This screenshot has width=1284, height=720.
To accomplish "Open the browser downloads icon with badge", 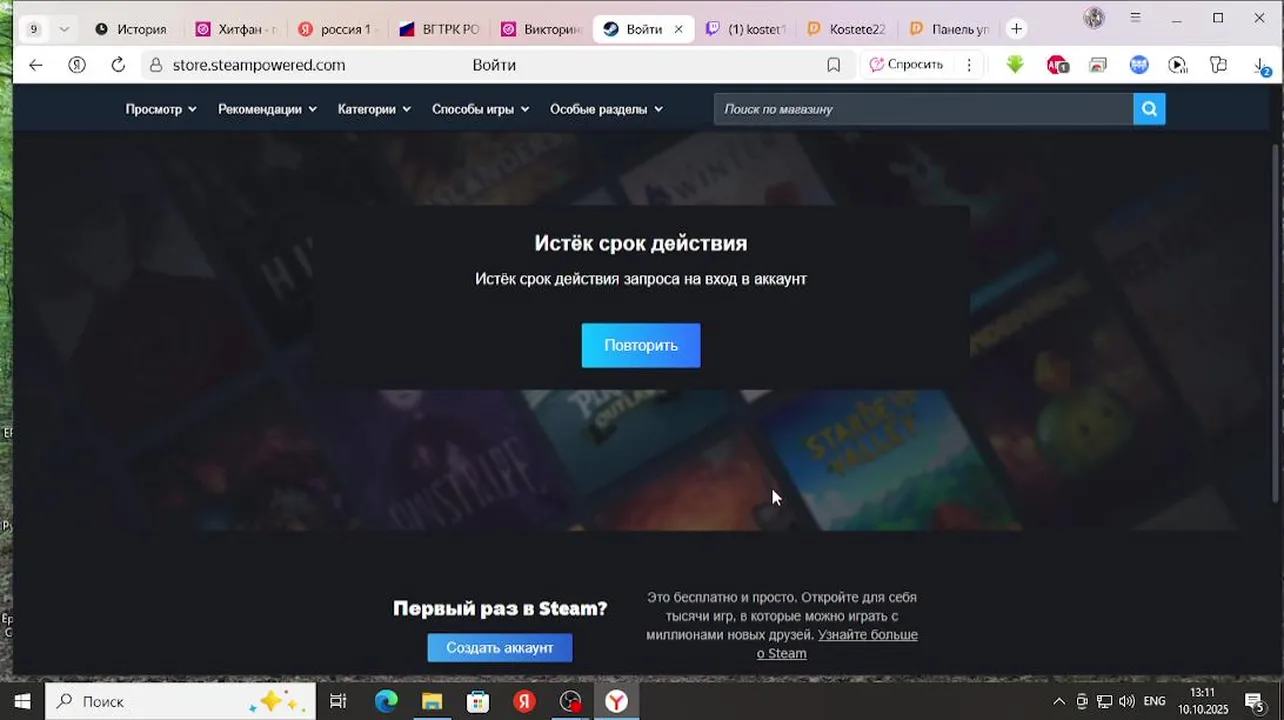I will coord(1261,65).
